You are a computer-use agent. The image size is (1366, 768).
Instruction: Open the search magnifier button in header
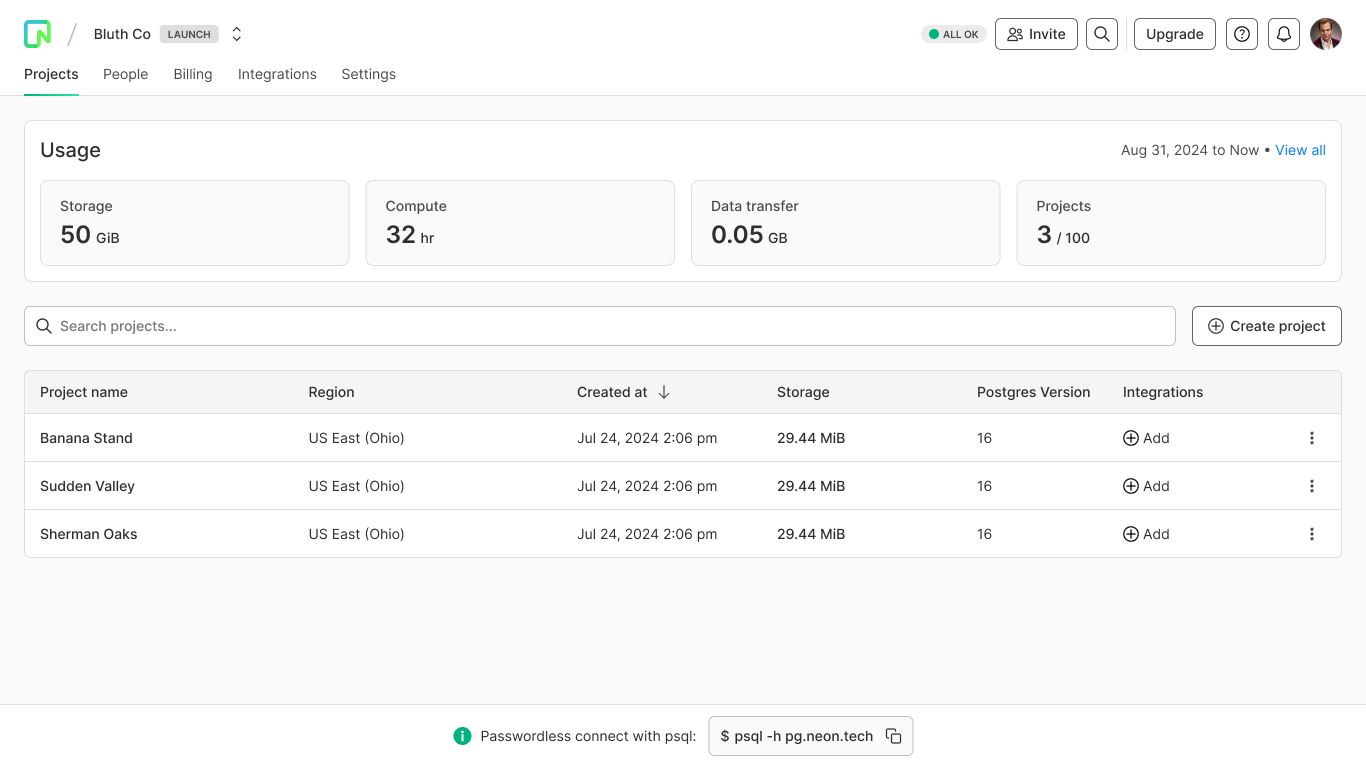[x=1102, y=34]
